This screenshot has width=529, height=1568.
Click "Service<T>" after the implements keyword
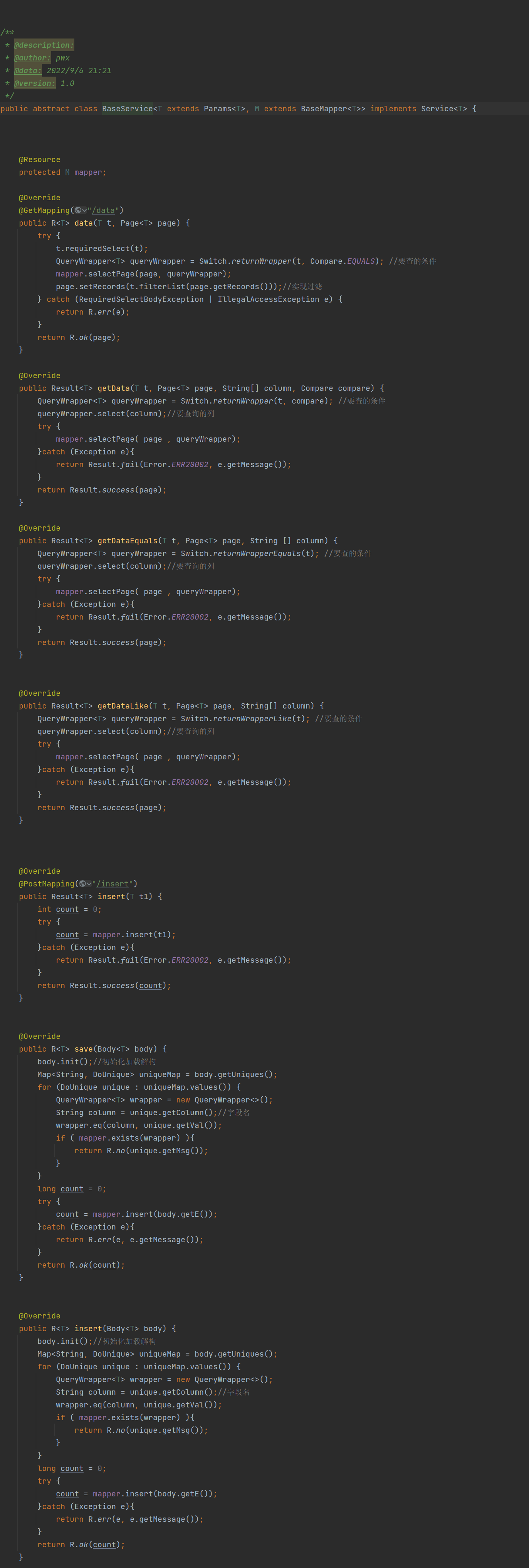[444, 109]
